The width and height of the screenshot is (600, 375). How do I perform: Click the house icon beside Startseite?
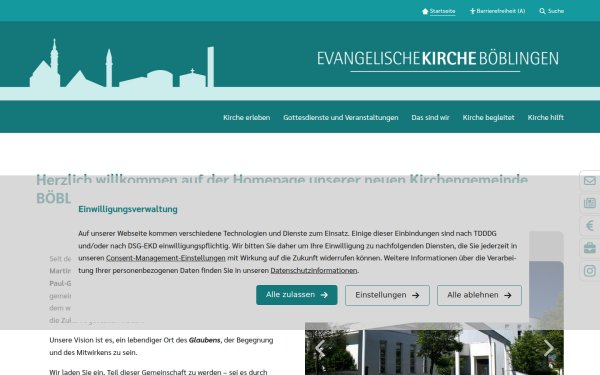(425, 11)
